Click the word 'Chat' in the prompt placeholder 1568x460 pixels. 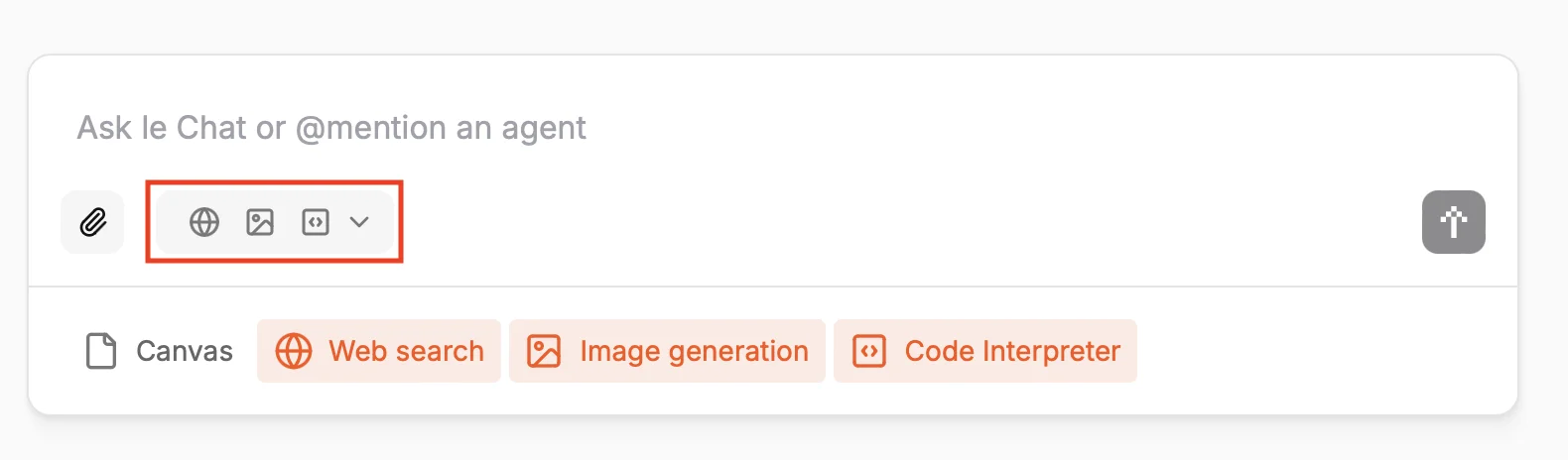tap(210, 128)
